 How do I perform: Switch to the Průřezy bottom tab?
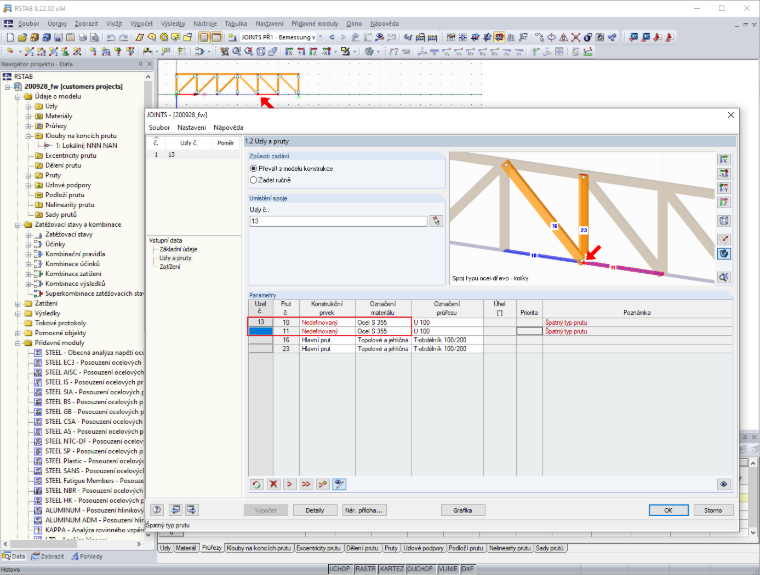[212, 548]
